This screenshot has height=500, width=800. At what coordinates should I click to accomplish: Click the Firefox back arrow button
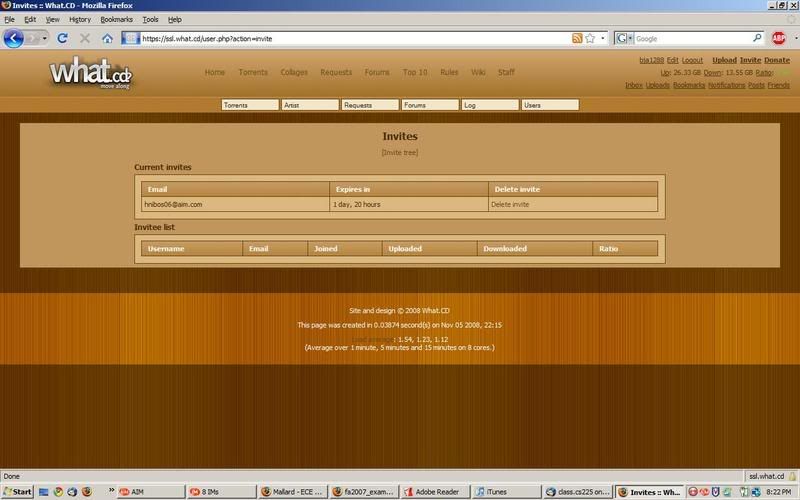14,38
